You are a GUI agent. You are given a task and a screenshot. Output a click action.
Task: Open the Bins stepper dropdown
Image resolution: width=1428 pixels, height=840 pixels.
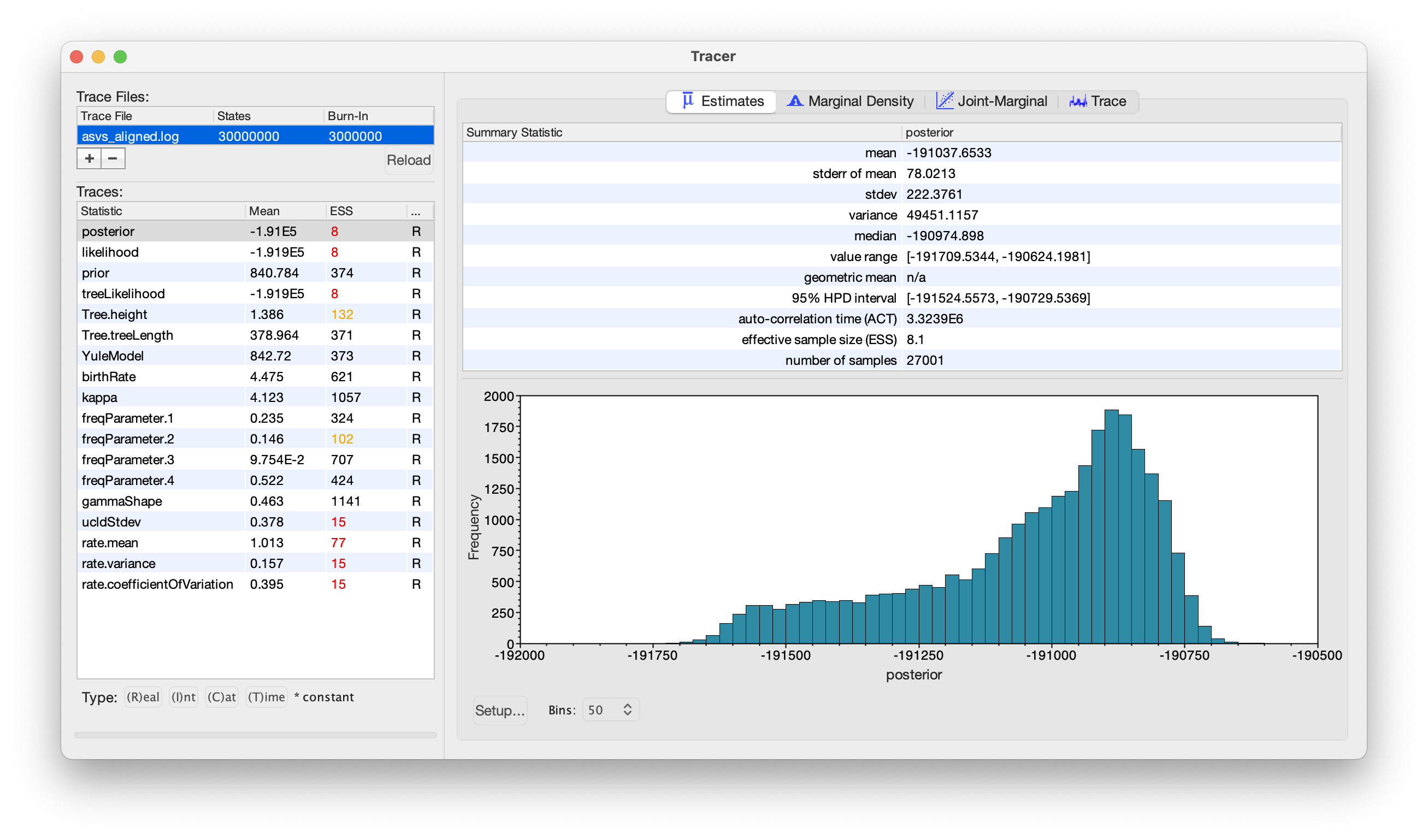610,709
